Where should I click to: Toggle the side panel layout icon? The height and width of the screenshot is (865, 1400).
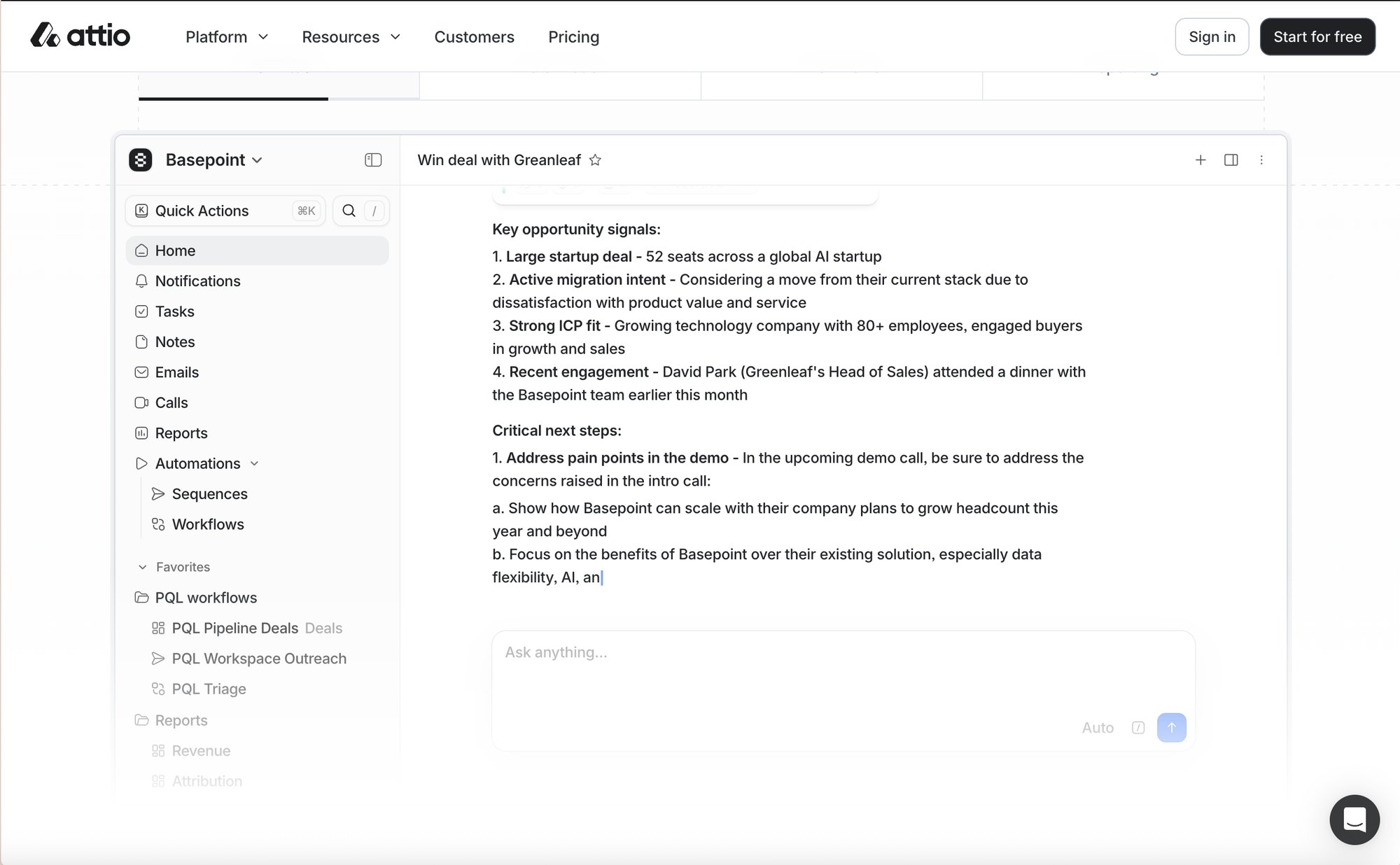[x=1231, y=160]
